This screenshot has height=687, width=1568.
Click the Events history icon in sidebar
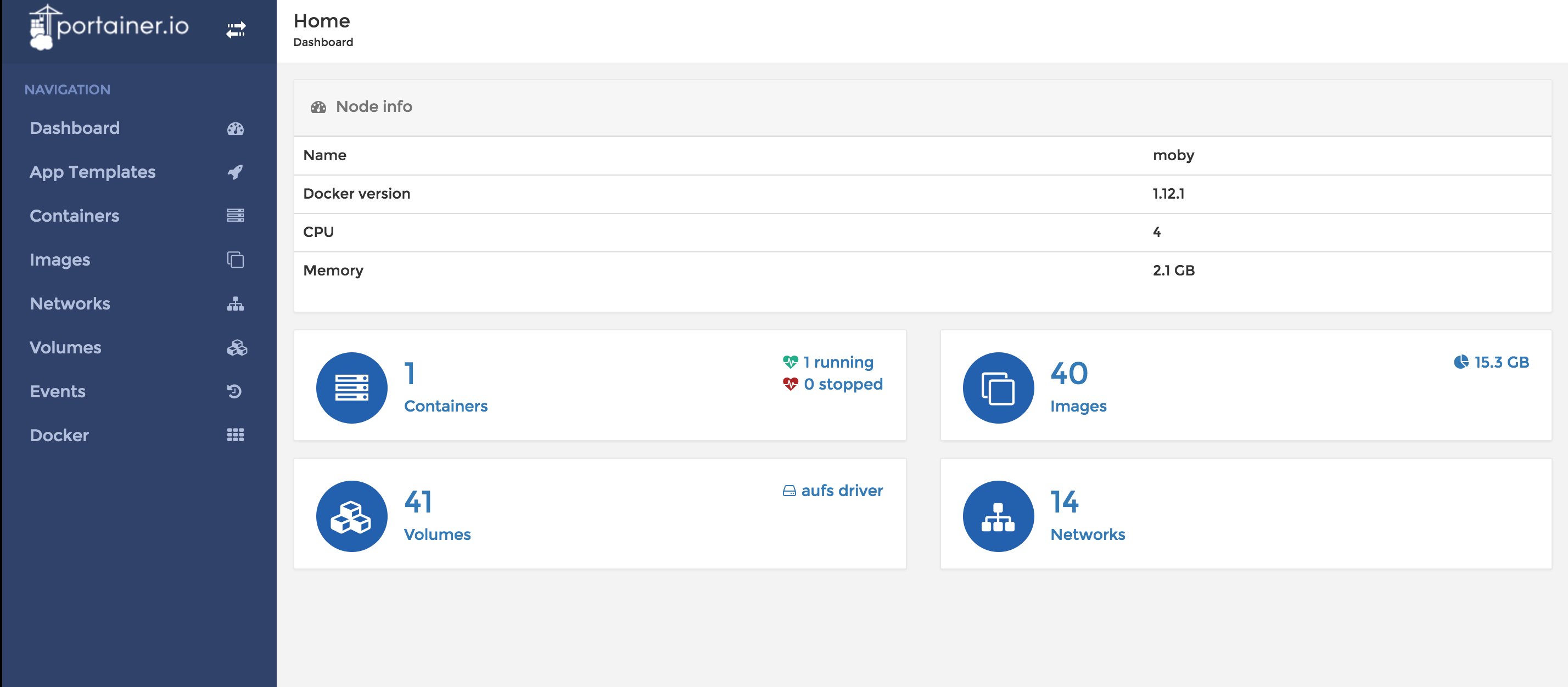pos(235,391)
